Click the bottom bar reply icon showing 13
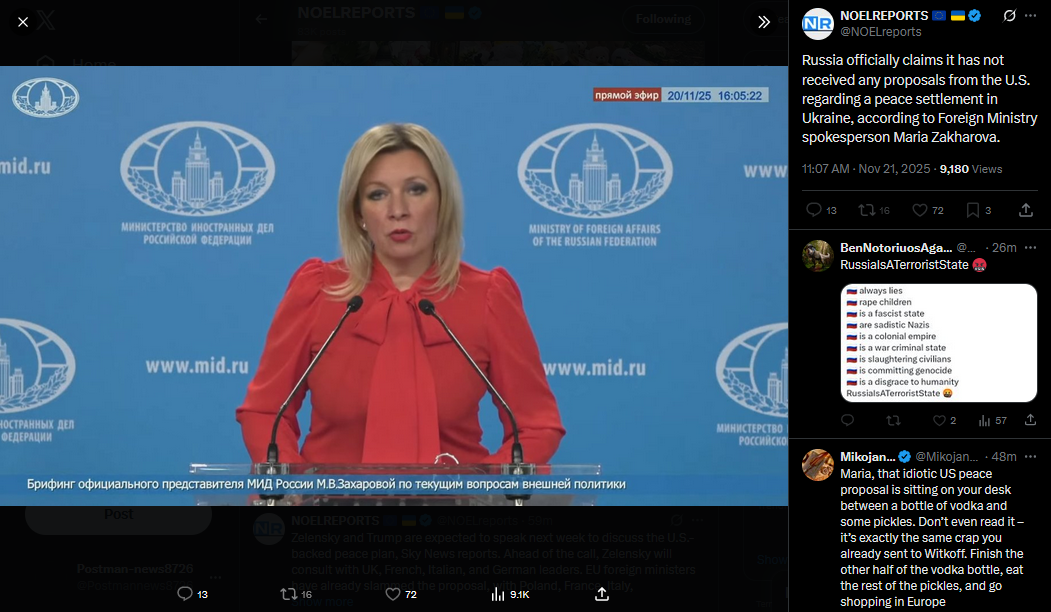The width and height of the screenshot is (1051, 612). click(192, 594)
